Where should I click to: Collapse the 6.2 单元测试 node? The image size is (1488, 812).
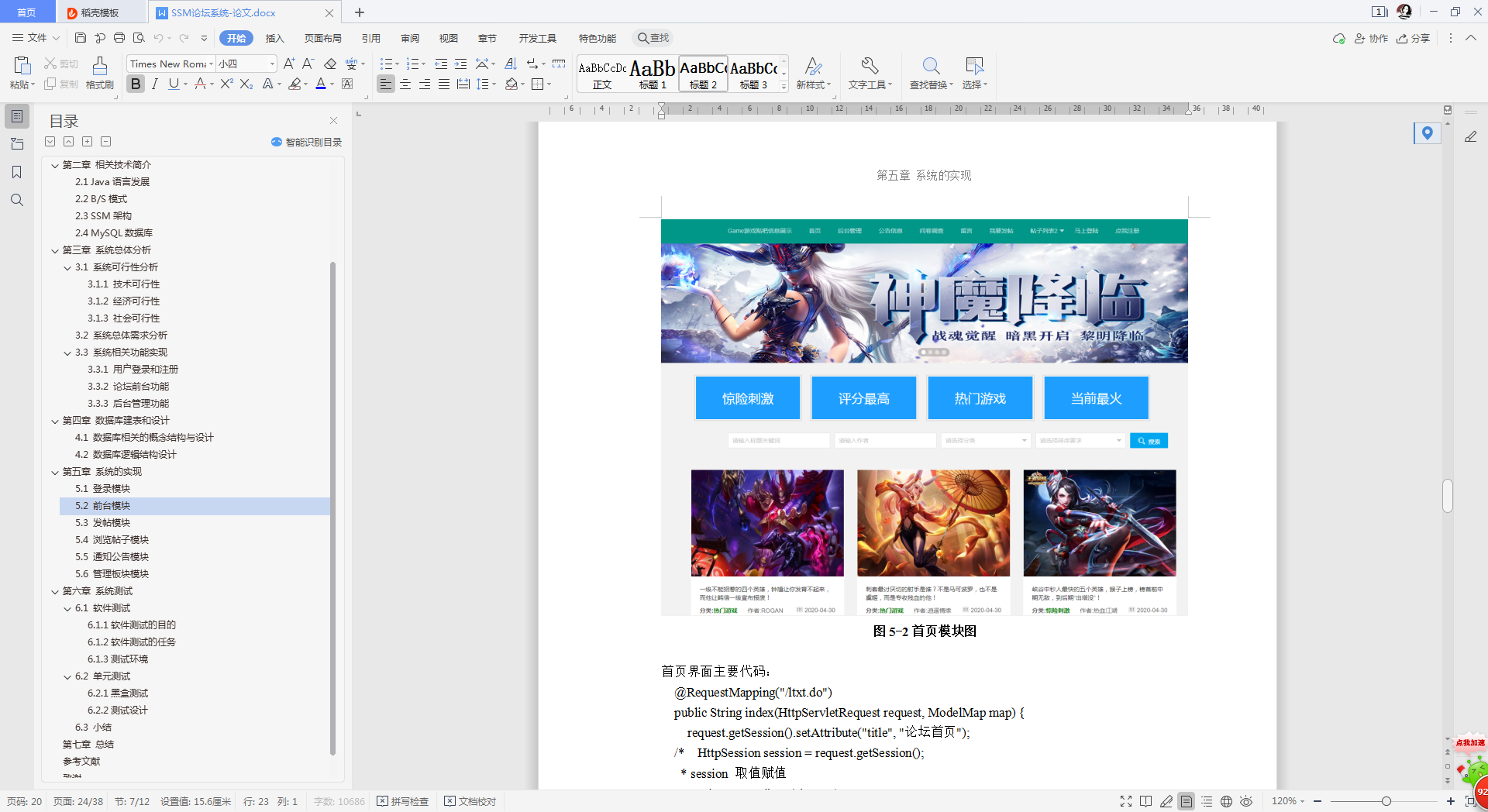coord(67,676)
